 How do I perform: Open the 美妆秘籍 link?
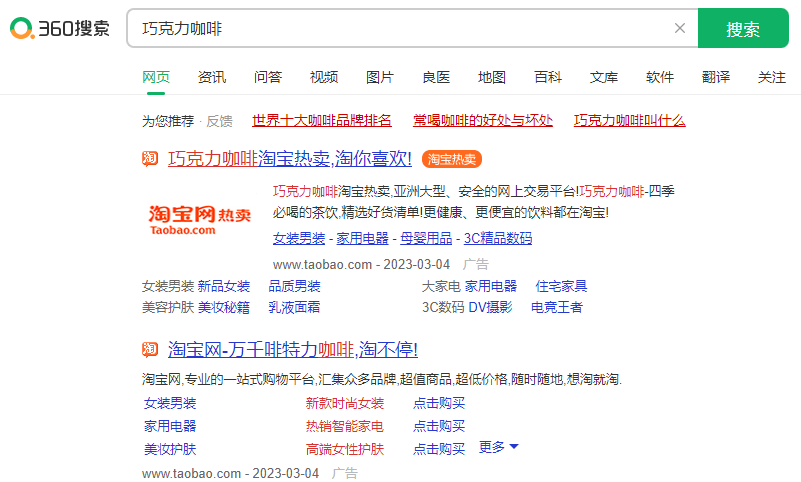[x=224, y=307]
